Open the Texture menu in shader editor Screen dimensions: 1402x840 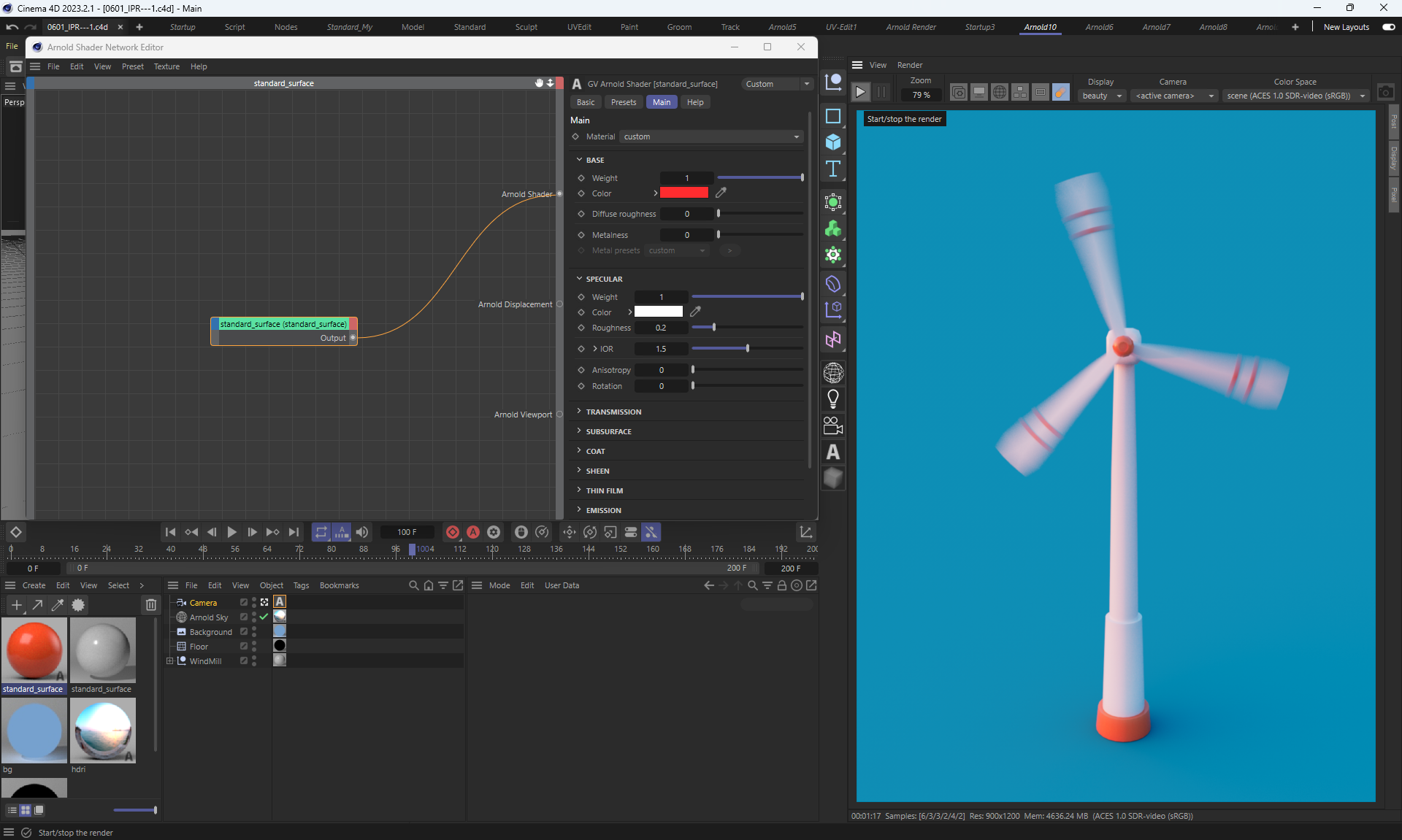click(166, 66)
